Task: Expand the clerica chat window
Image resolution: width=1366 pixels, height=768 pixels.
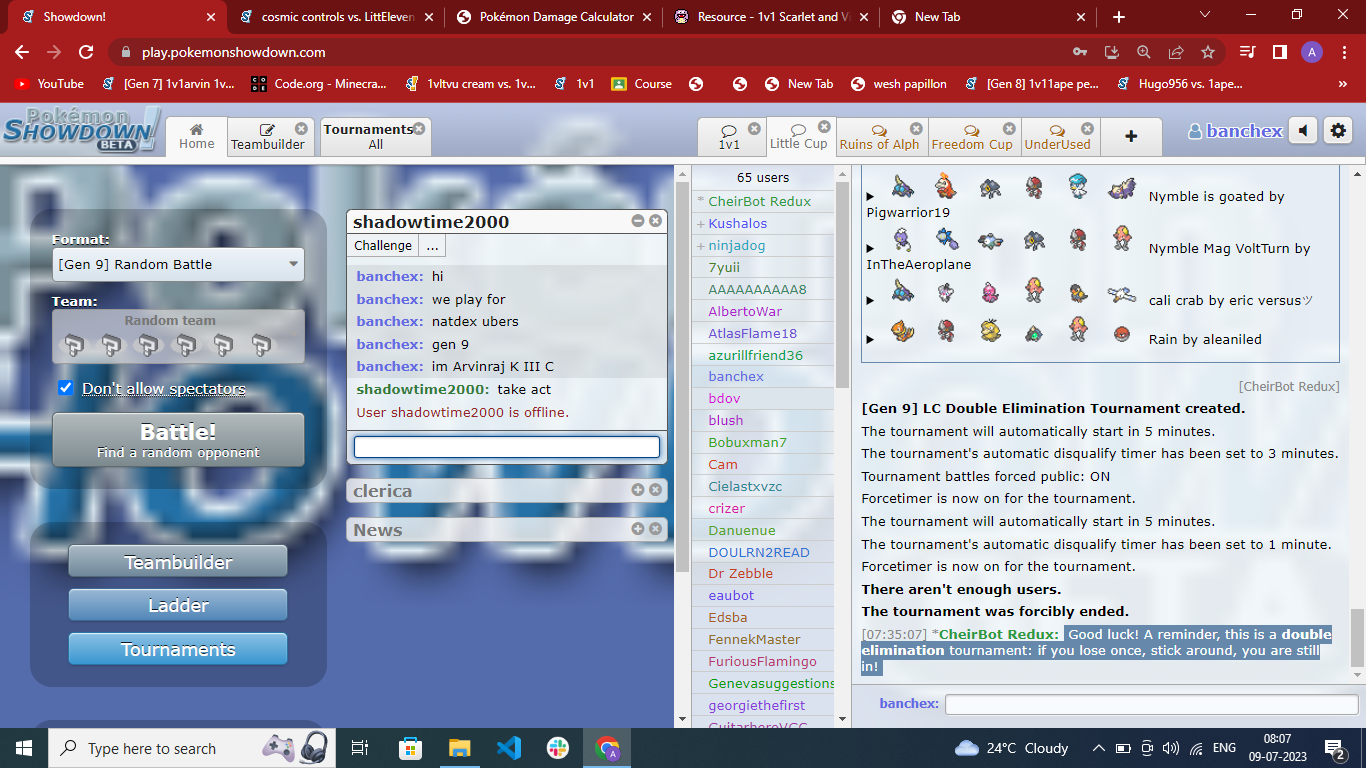Action: [638, 489]
